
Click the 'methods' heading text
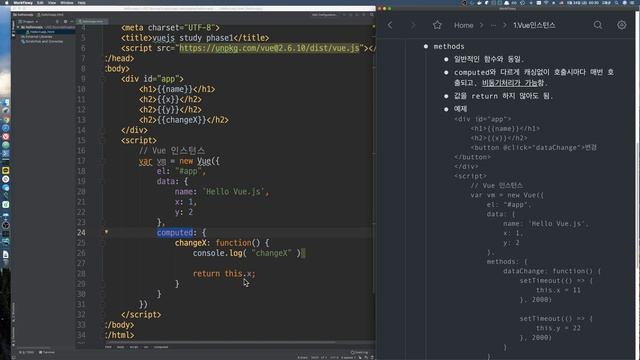tap(449, 47)
